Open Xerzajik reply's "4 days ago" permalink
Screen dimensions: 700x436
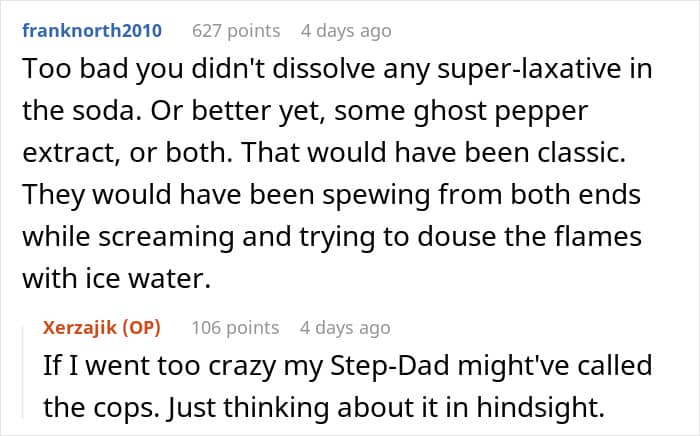click(345, 328)
